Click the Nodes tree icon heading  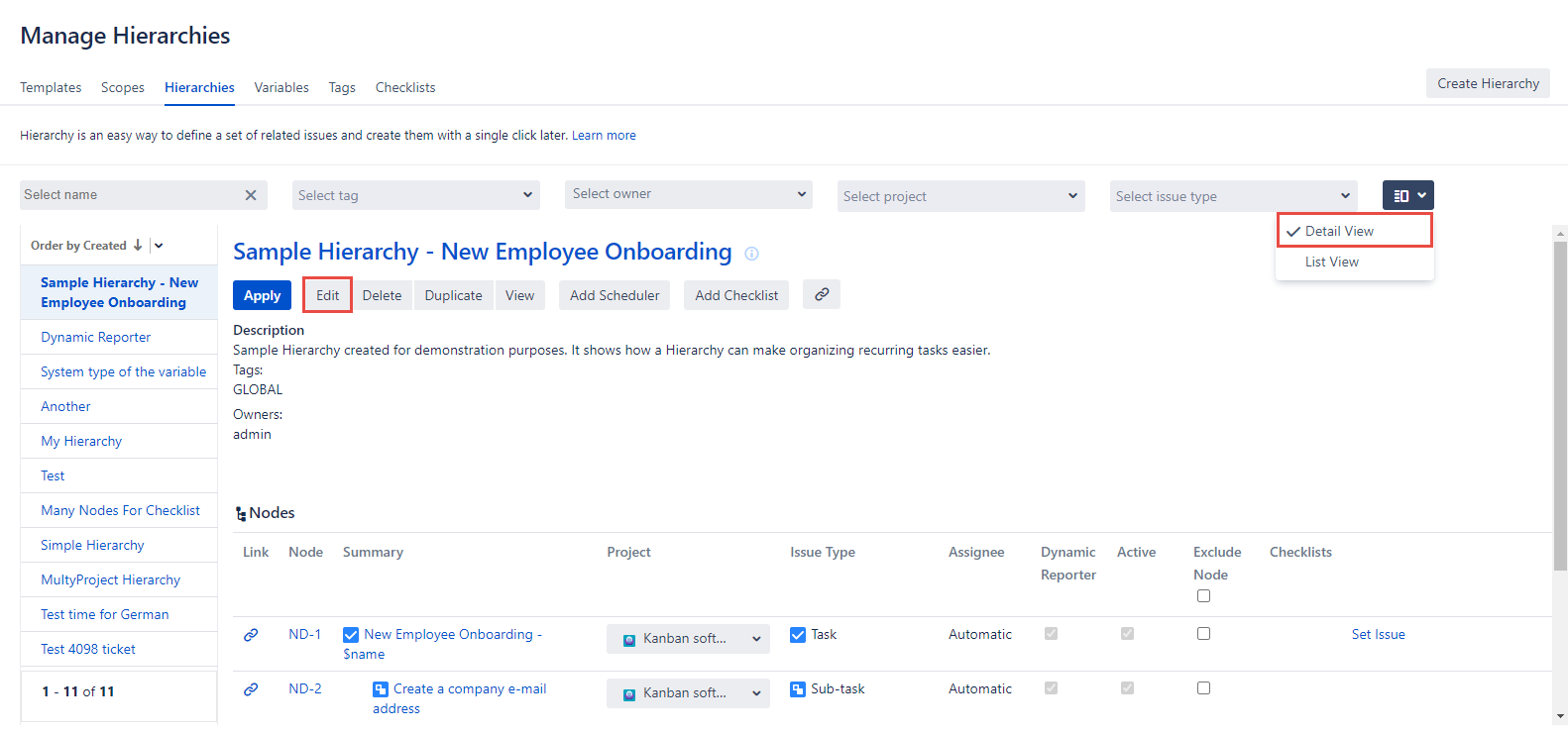pyautogui.click(x=241, y=513)
